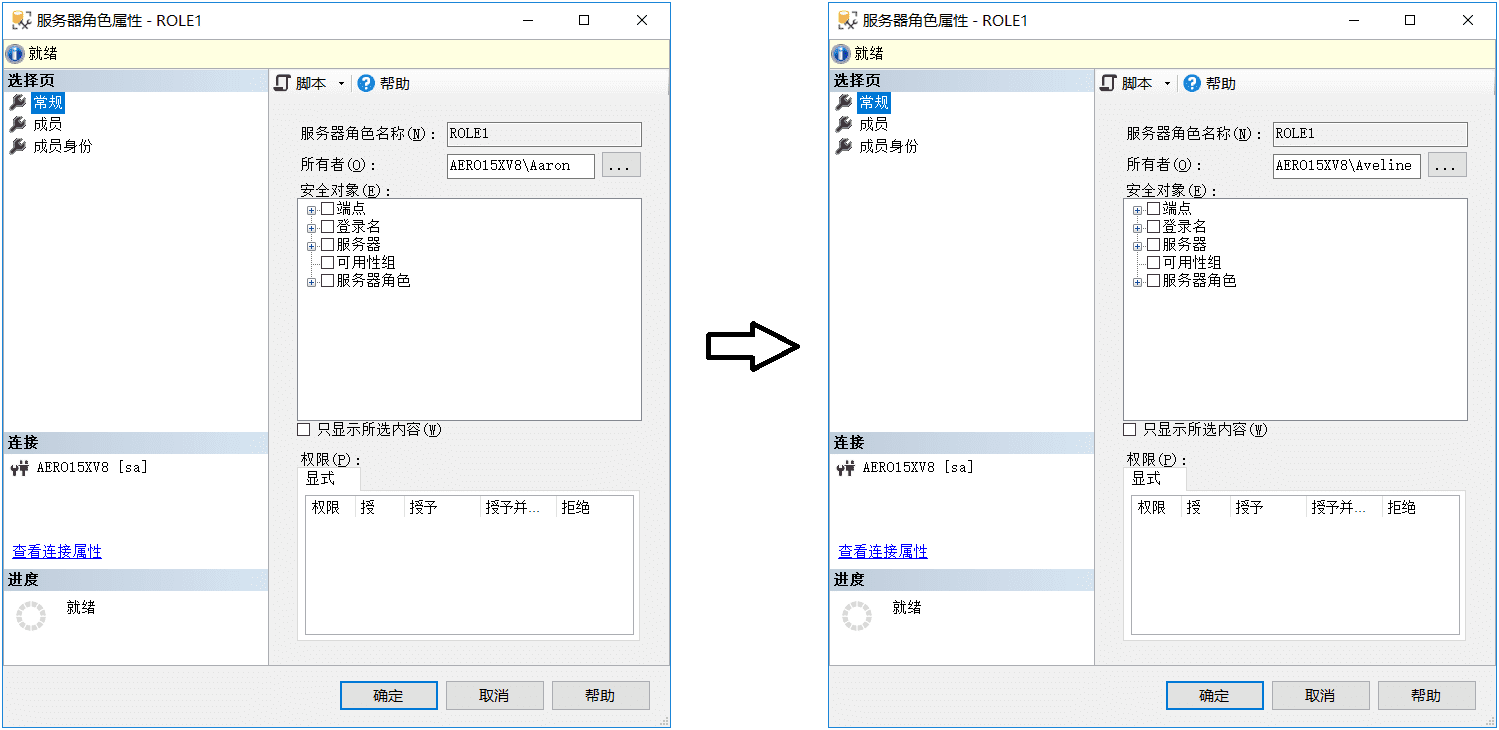Check 可用性组 checkbox in right window
Image resolution: width=1499 pixels, height=730 pixels.
pos(1153,263)
